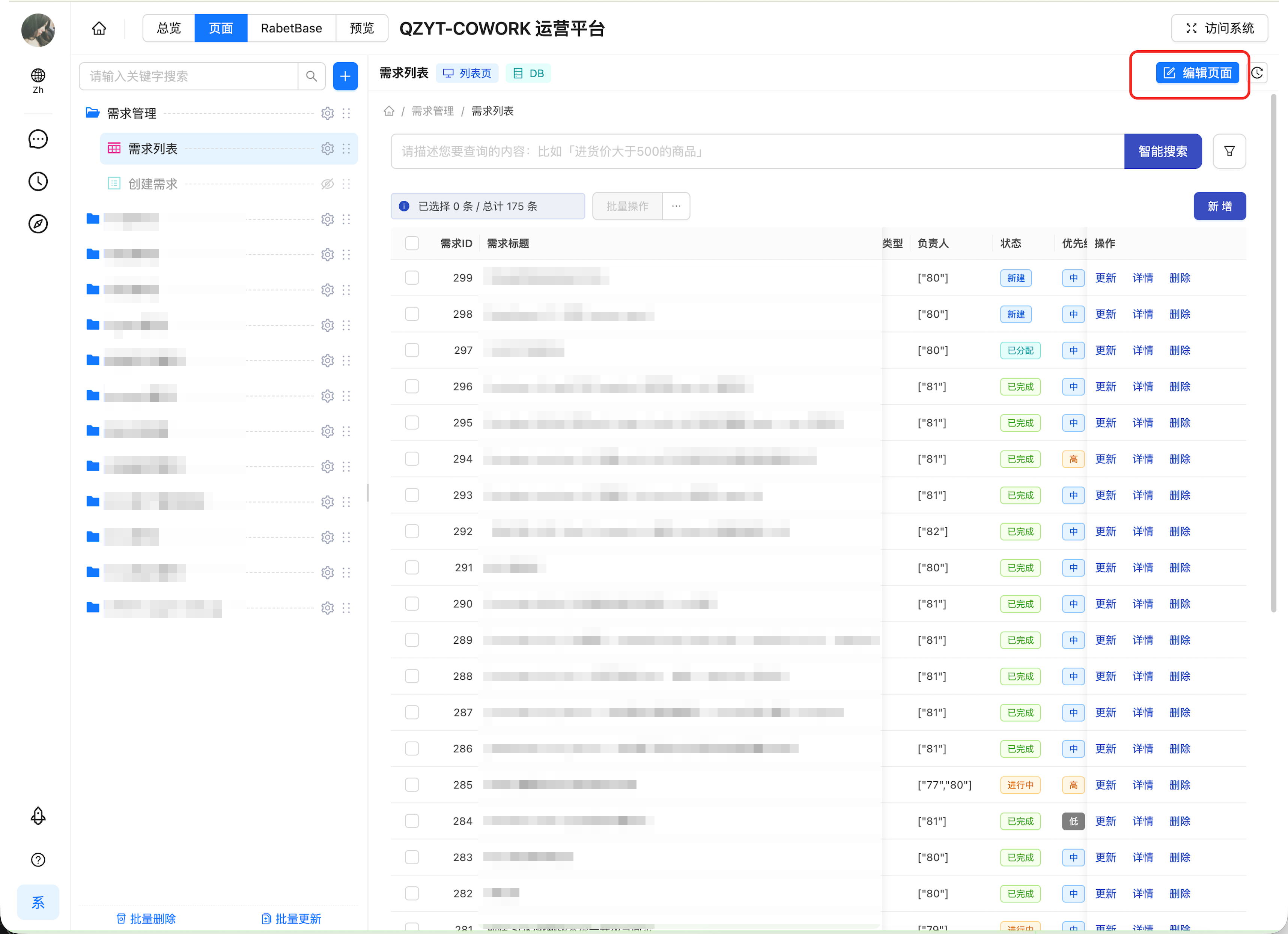Open the chat messages sidebar icon
Viewport: 1288px width, 934px height.
38,139
